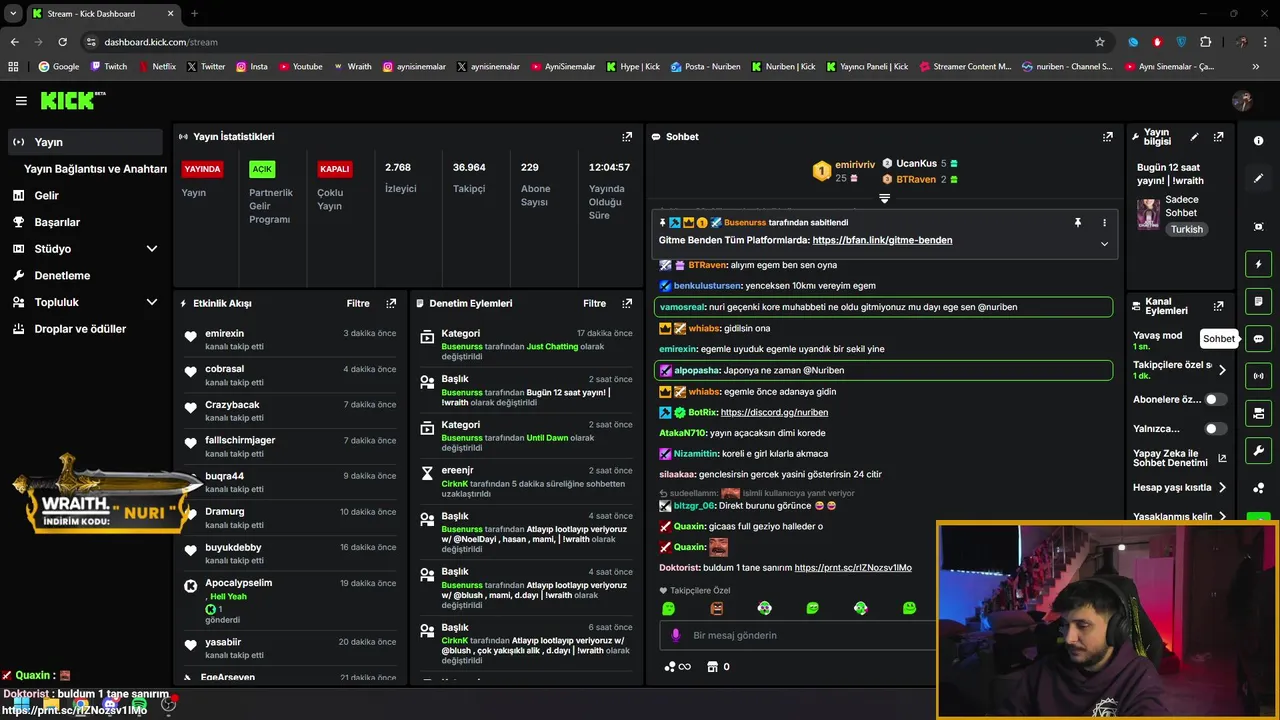Viewport: 1280px width, 720px height.
Task: Click emirivriv in the chat leaderboard
Action: (x=855, y=164)
